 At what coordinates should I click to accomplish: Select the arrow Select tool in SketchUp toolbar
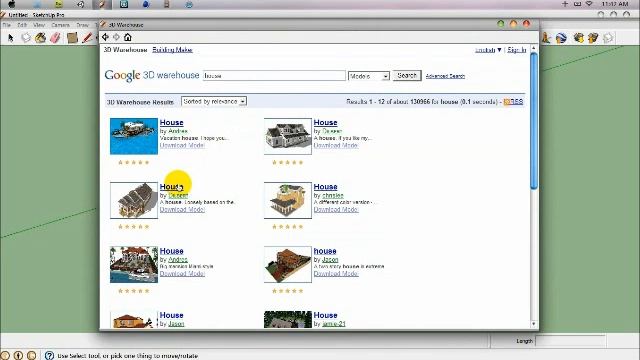11,38
